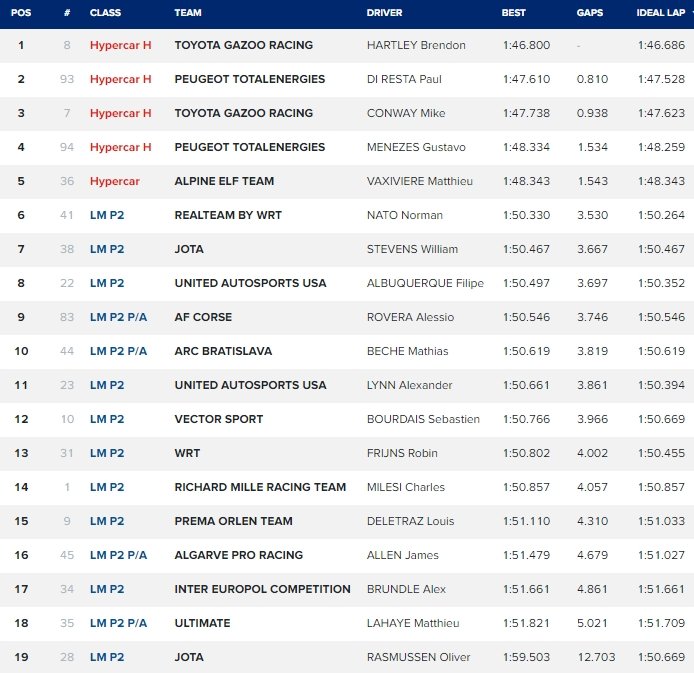The image size is (694, 673).
Task: Sort by the CLASS column header
Action: tap(105, 13)
